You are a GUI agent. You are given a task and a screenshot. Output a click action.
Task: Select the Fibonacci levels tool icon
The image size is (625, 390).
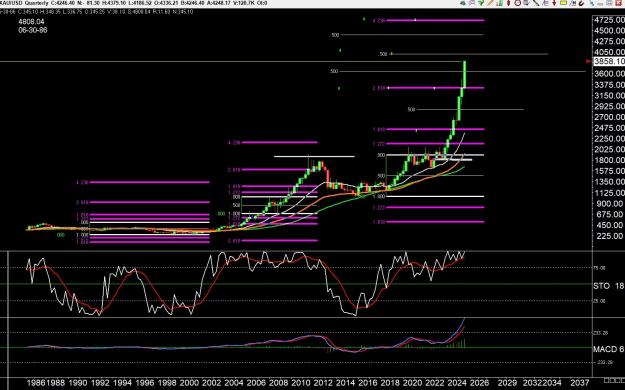(546, 3)
